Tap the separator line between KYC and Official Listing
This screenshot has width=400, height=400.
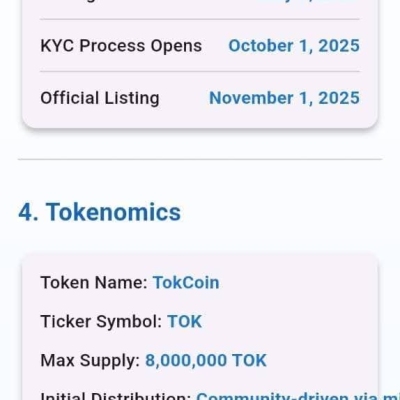point(200,71)
